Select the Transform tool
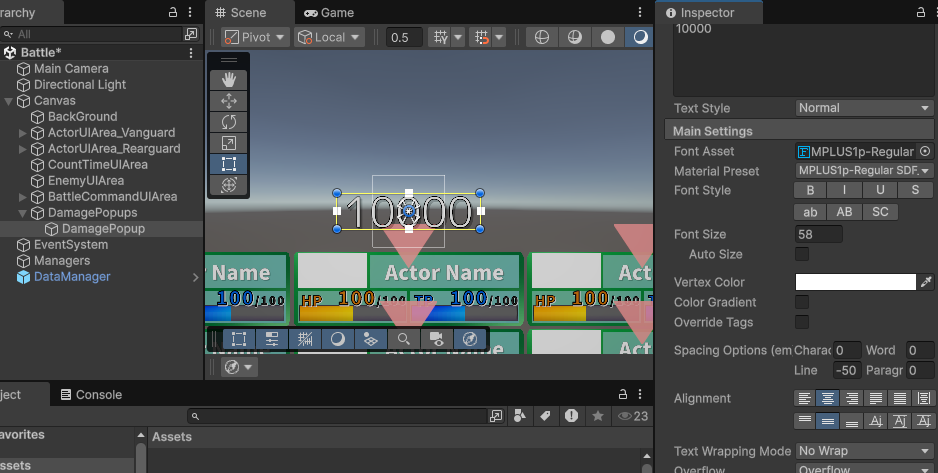The image size is (938, 473). coord(228,185)
